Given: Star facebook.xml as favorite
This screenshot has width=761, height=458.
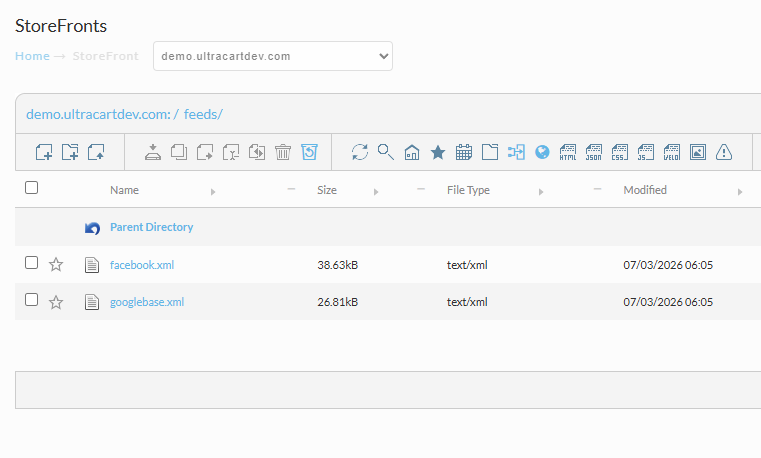Looking at the screenshot, I should click(56, 264).
